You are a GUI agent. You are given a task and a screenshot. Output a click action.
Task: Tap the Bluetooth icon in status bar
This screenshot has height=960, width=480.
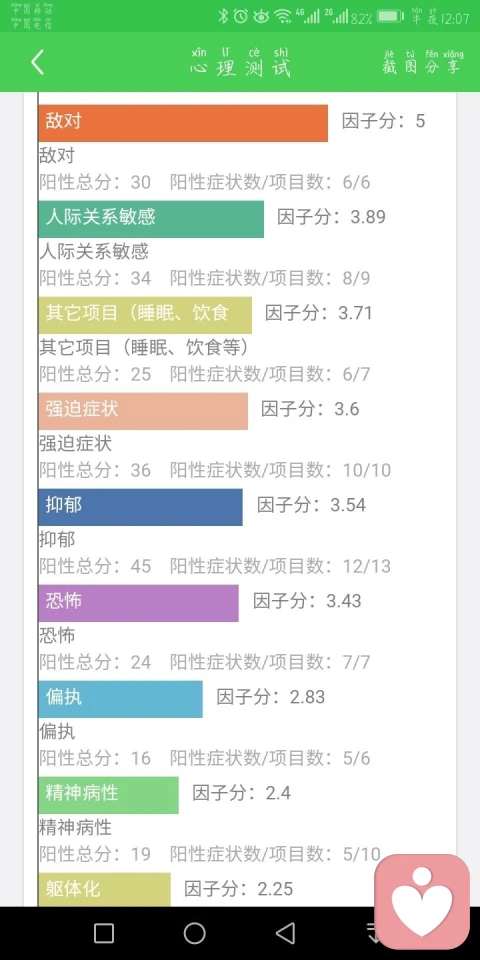click(x=223, y=17)
